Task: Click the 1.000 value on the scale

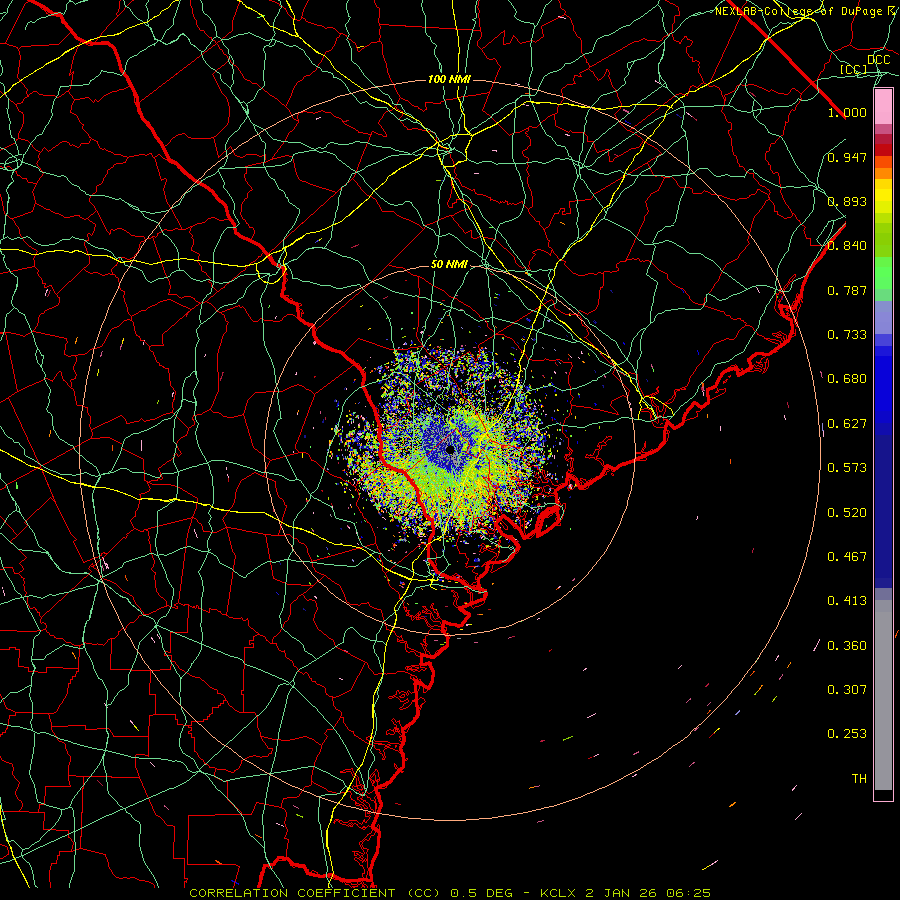Action: coord(847,112)
